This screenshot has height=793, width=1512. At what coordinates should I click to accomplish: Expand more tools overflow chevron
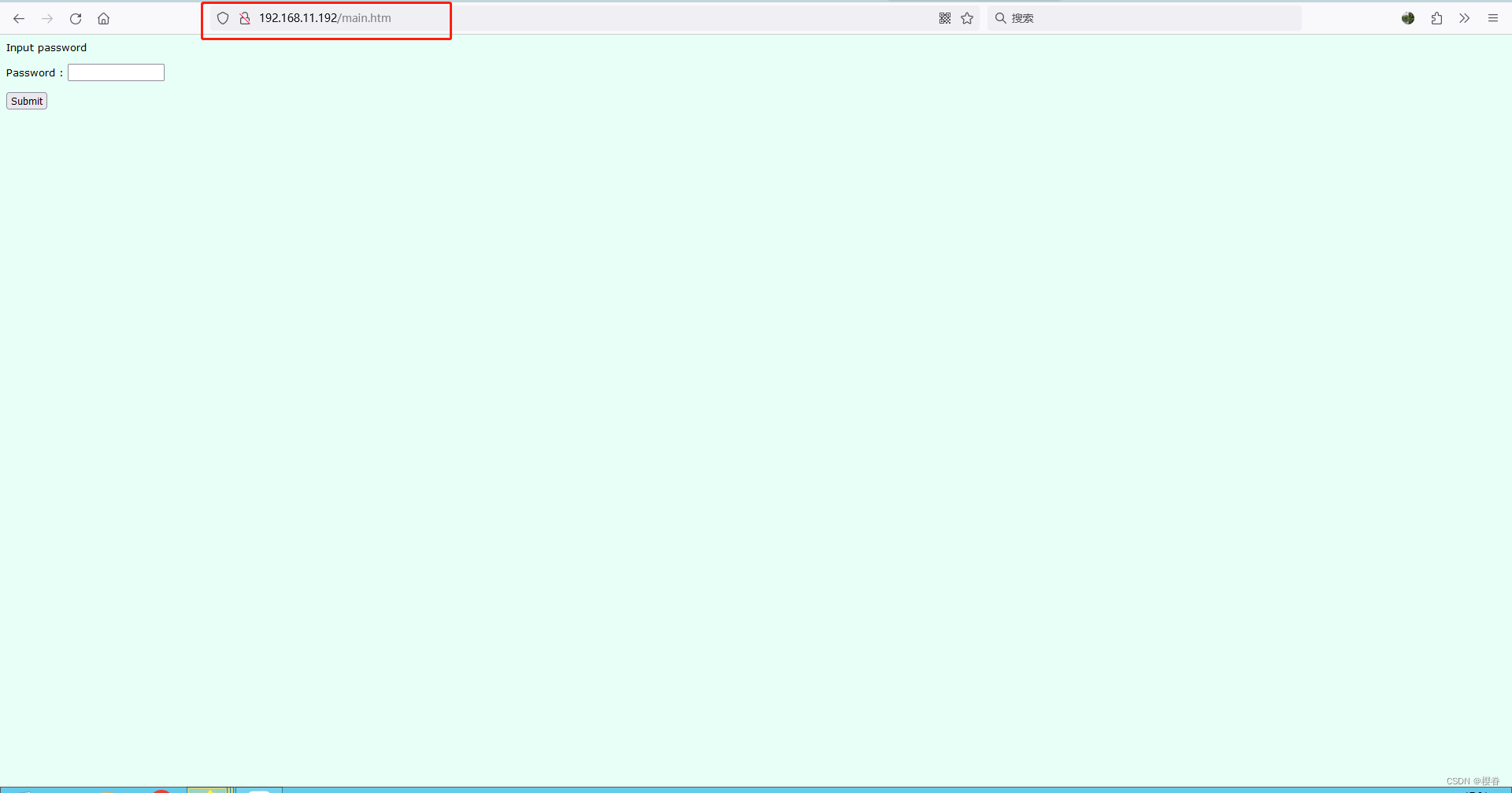point(1464,18)
